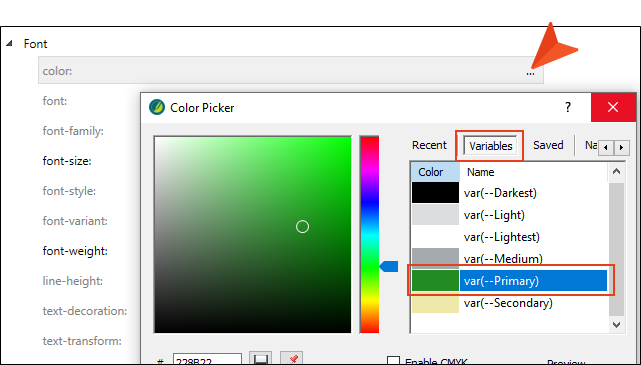The height and width of the screenshot is (365, 641).
Task: Click the variables list scroll up arrow
Action: [616, 172]
